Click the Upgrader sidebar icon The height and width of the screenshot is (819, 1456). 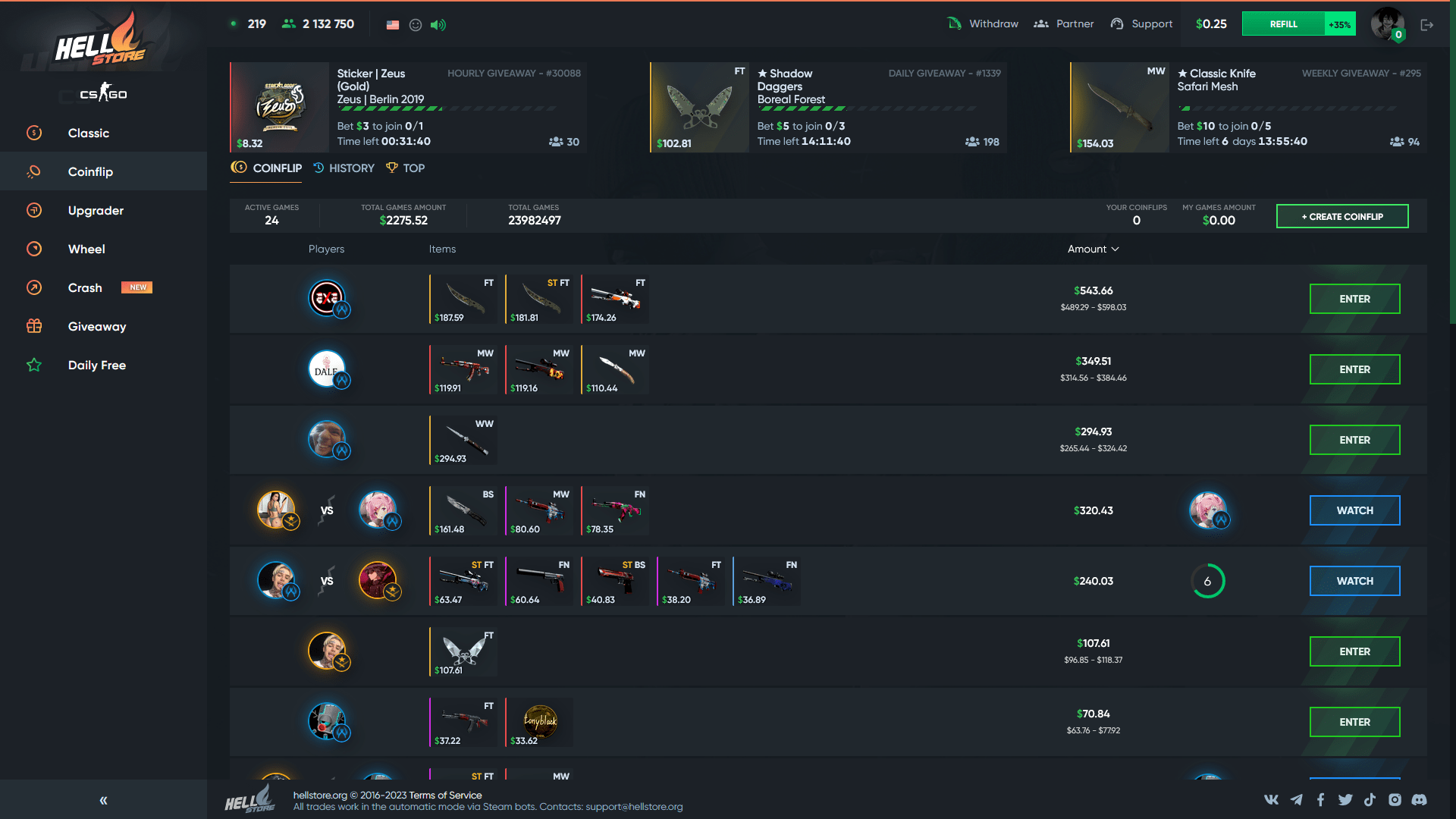tap(34, 210)
